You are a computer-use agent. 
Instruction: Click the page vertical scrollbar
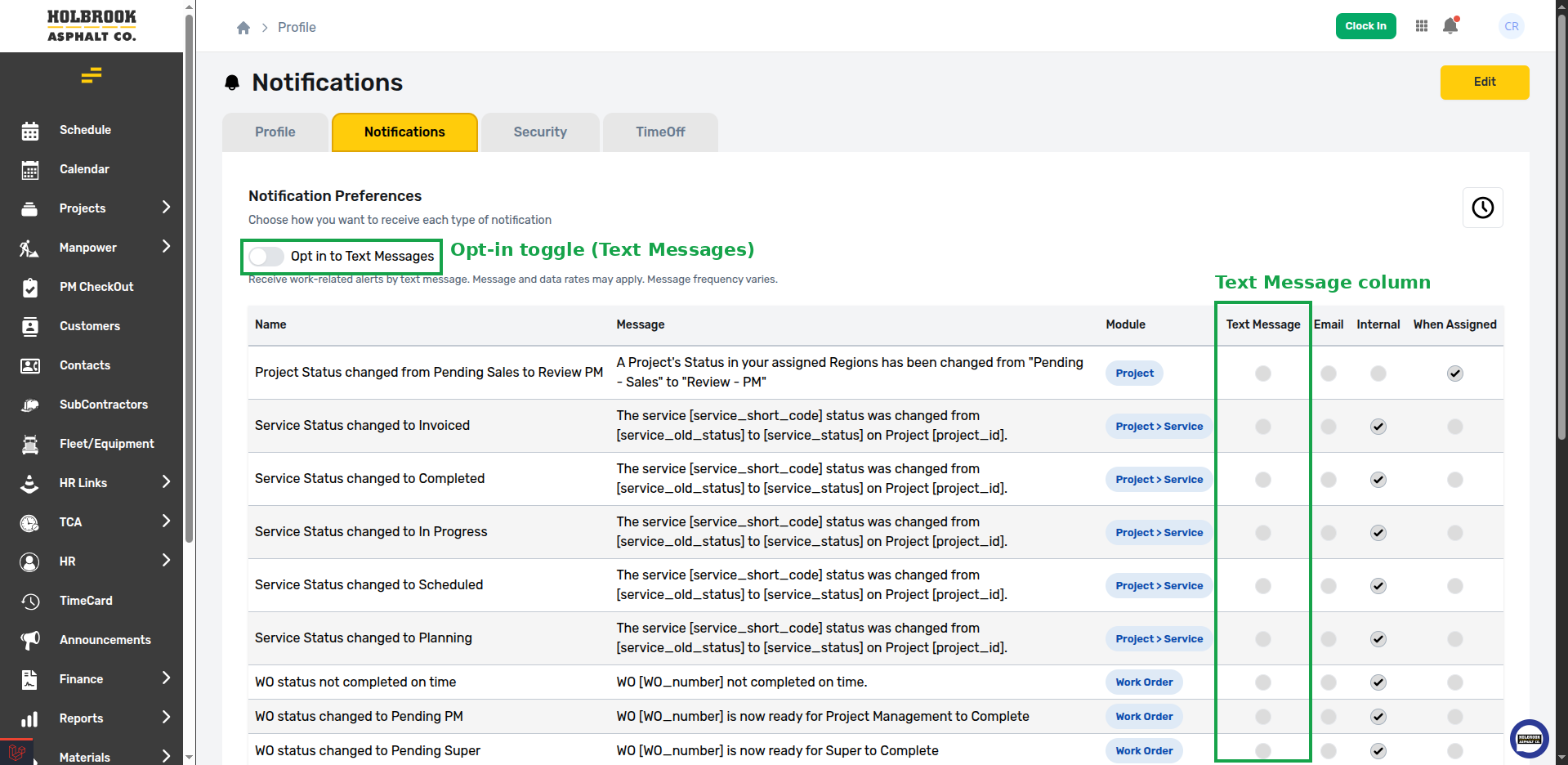click(1561, 229)
